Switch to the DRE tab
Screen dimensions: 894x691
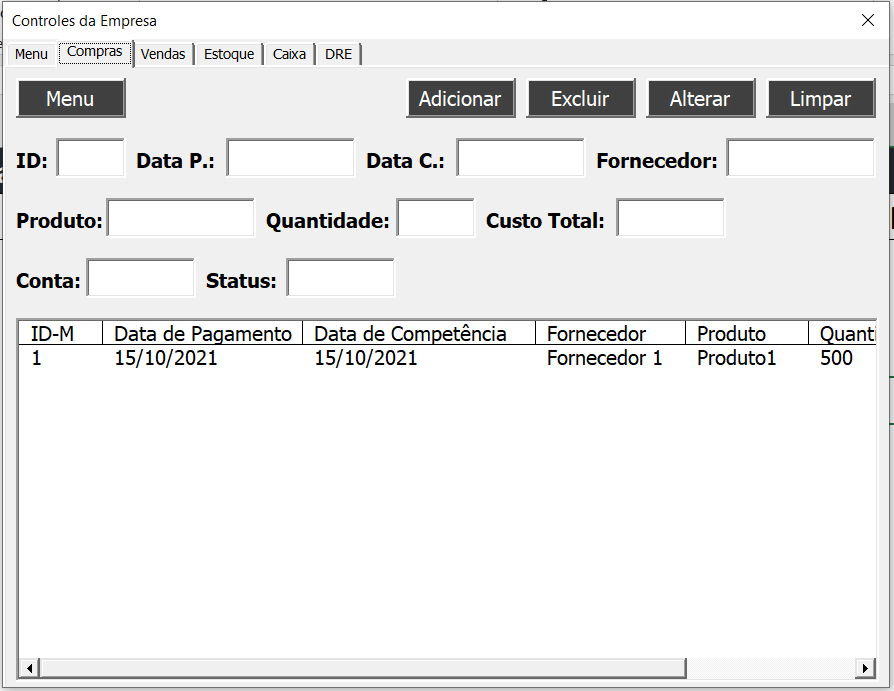point(339,54)
